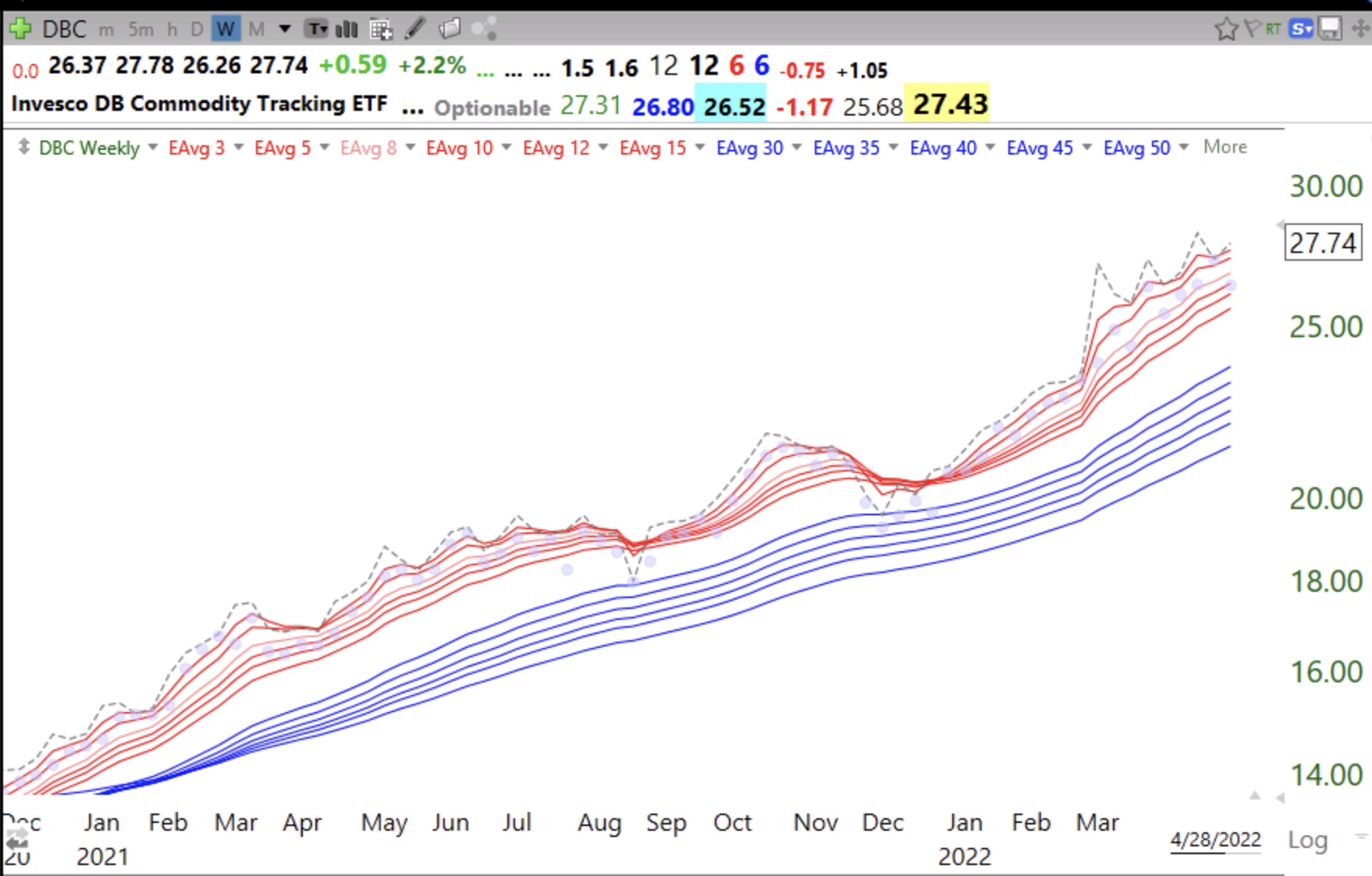Image resolution: width=1372 pixels, height=876 pixels.
Task: Click the move crosshair arrows icon
Action: pyautogui.click(x=1360, y=30)
